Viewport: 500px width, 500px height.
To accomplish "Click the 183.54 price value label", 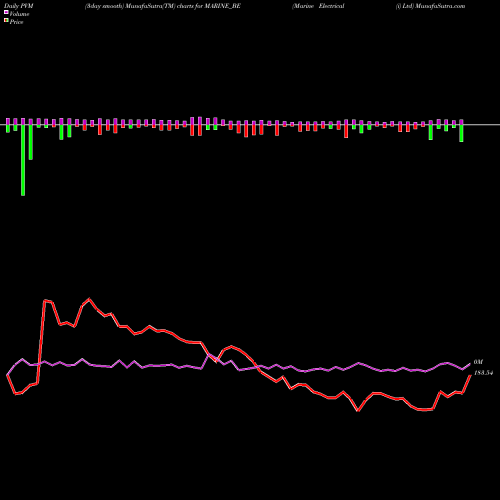I will tap(483, 373).
